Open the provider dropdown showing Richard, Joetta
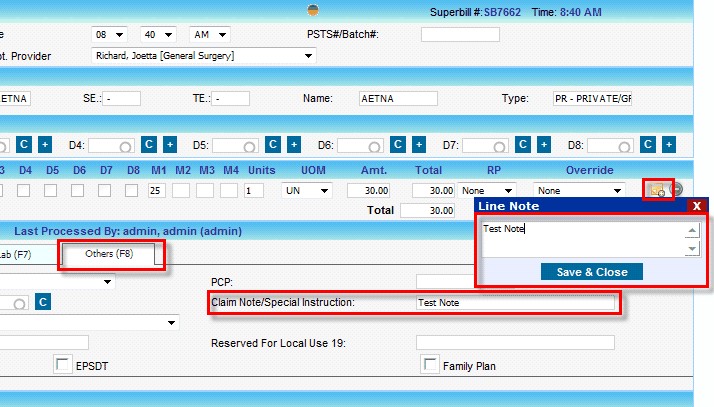Image resolution: width=714 pixels, height=407 pixels. pyautogui.click(x=203, y=56)
